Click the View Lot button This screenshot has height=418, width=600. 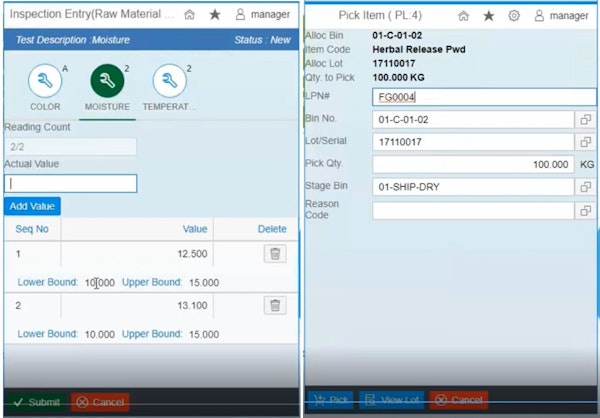pyautogui.click(x=392, y=400)
